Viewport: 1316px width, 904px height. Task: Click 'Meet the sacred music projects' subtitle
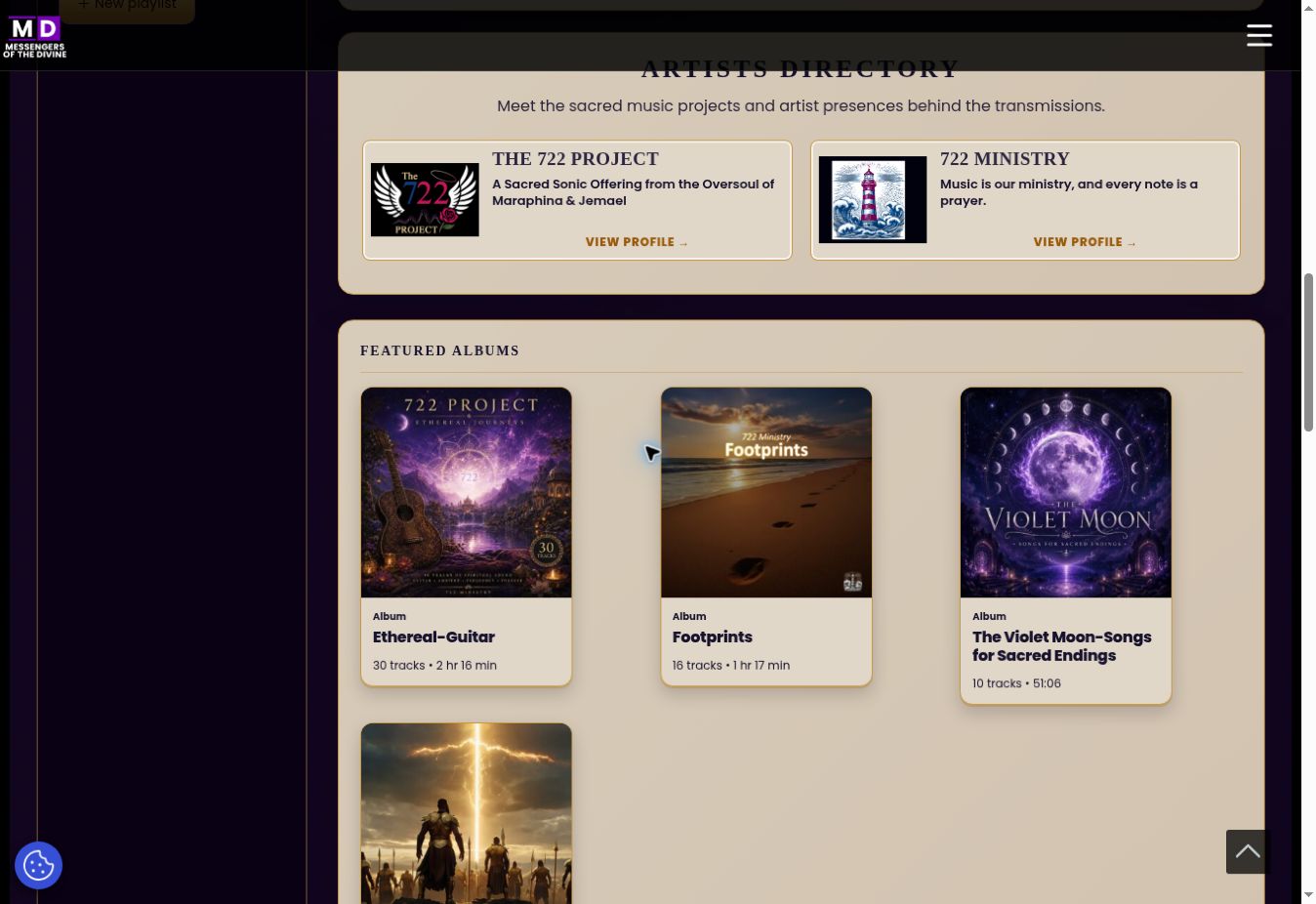click(x=801, y=105)
